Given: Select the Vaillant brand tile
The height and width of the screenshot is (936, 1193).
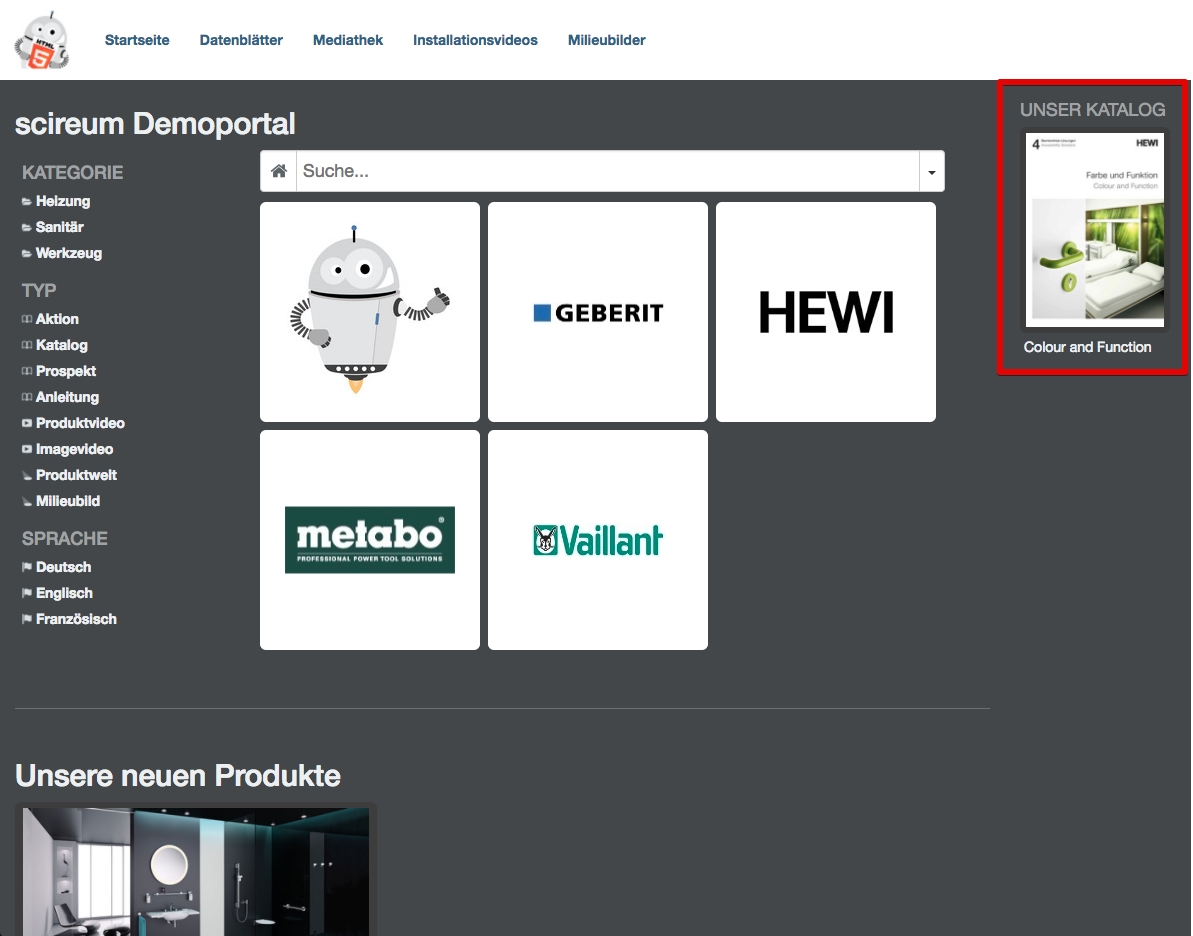Looking at the screenshot, I should click(x=598, y=540).
